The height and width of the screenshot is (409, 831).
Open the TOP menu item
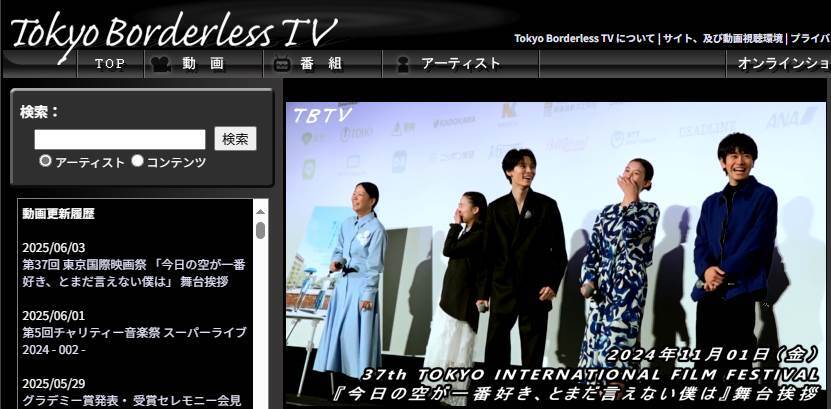click(110, 64)
